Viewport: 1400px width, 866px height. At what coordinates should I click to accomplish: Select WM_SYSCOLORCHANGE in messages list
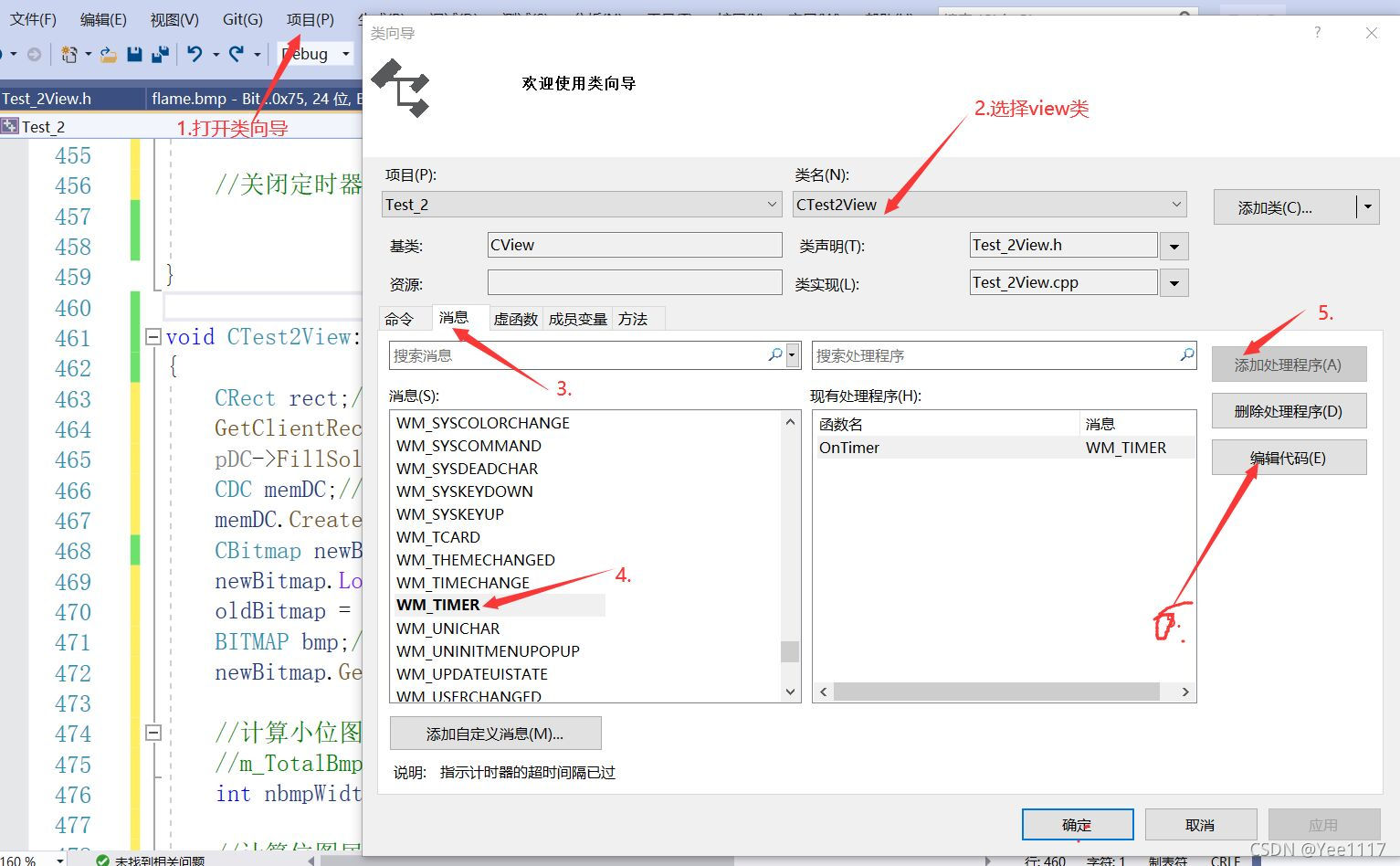(483, 423)
